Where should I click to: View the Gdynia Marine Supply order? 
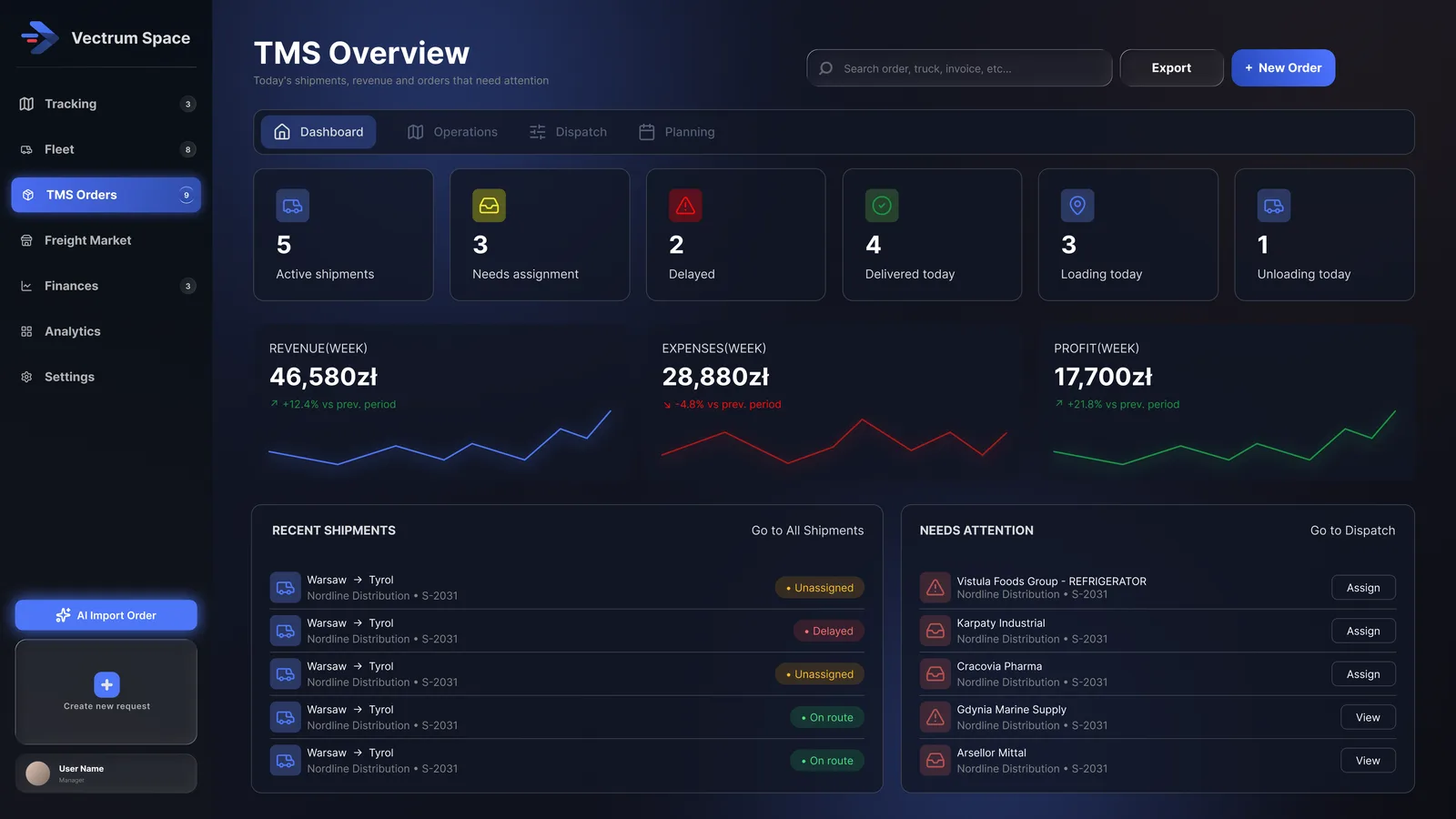click(1368, 717)
